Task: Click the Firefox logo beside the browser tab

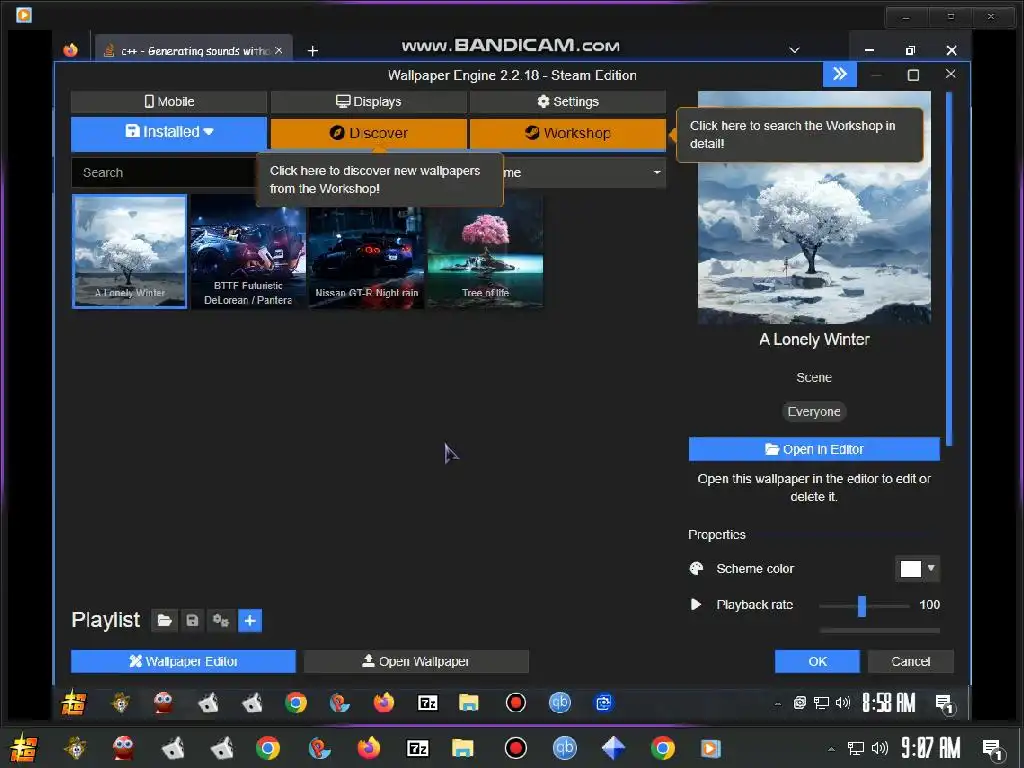Action: pos(71,50)
